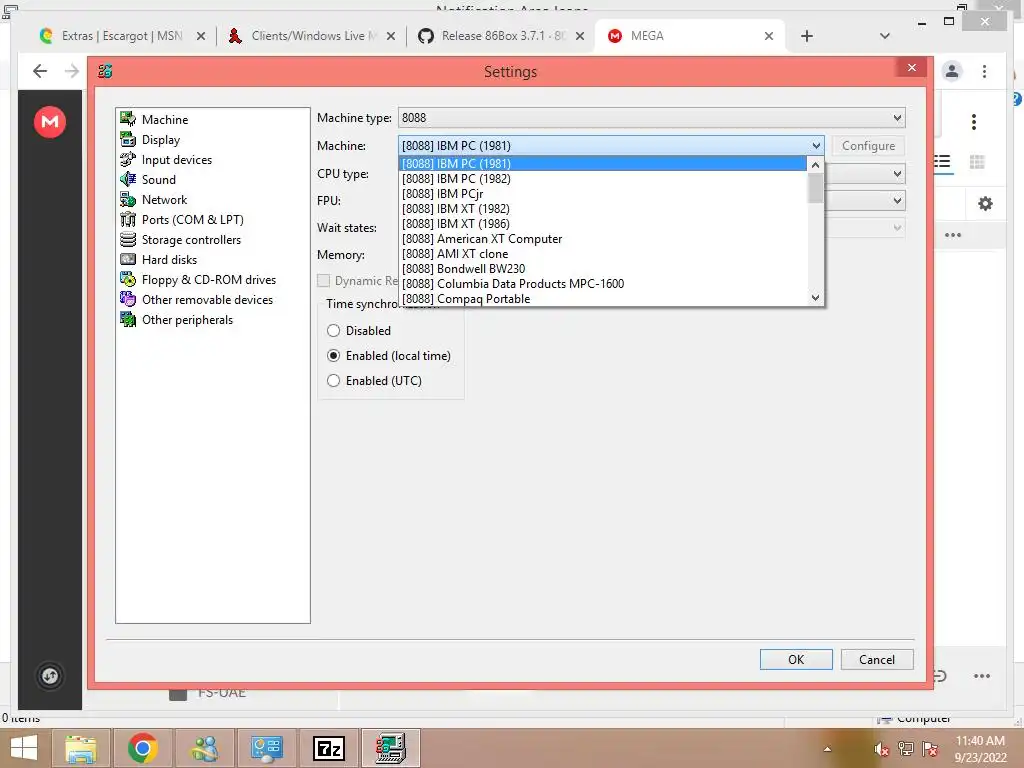Open Chrome tab search chevron
Screen dimensions: 1024x768
(x=885, y=36)
